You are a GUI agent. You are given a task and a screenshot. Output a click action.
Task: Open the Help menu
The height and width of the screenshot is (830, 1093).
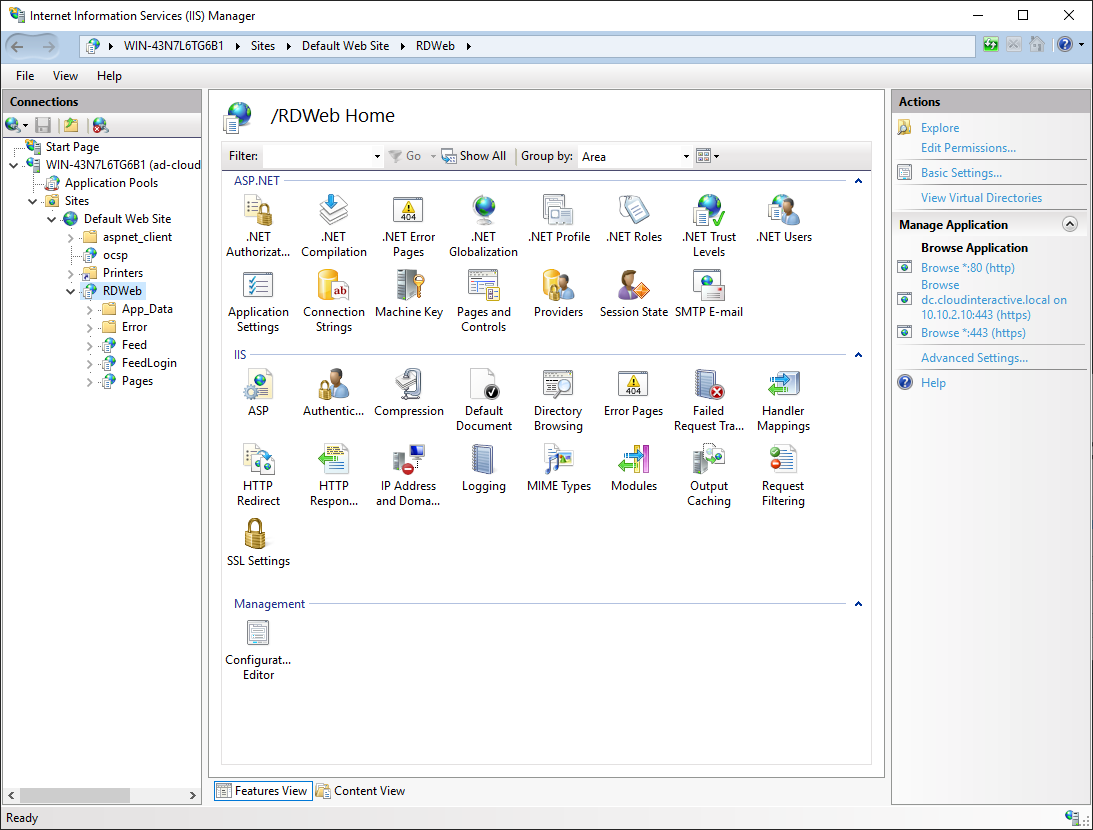(109, 76)
